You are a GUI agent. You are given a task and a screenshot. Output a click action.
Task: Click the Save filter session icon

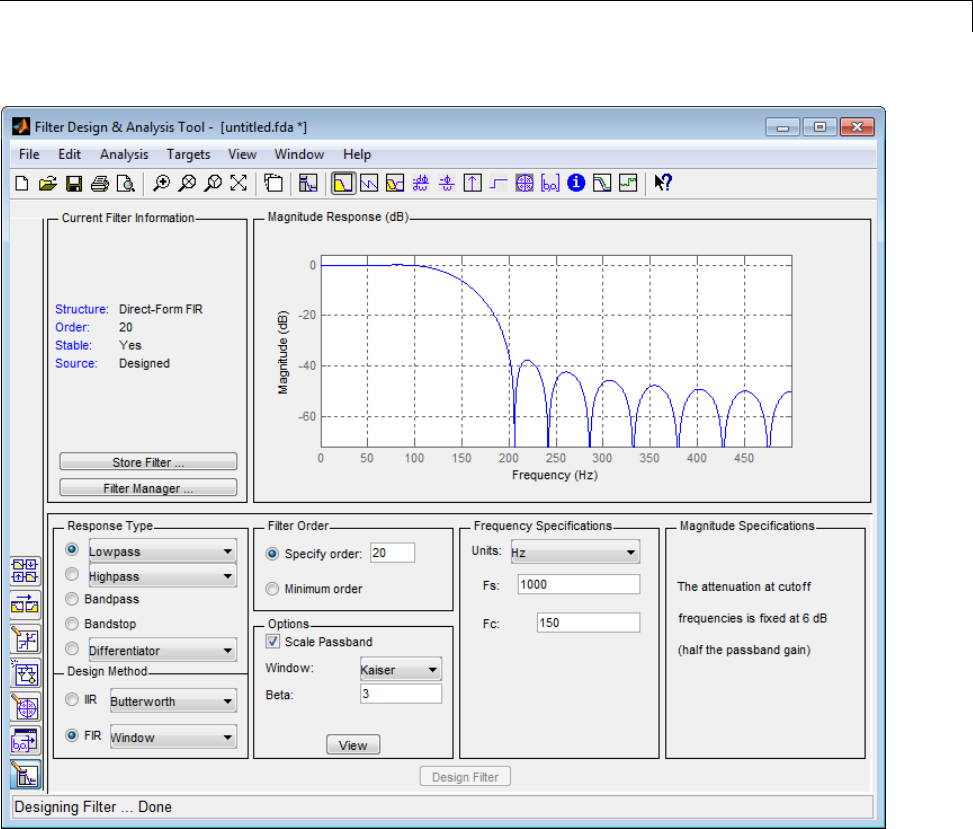coord(73,183)
